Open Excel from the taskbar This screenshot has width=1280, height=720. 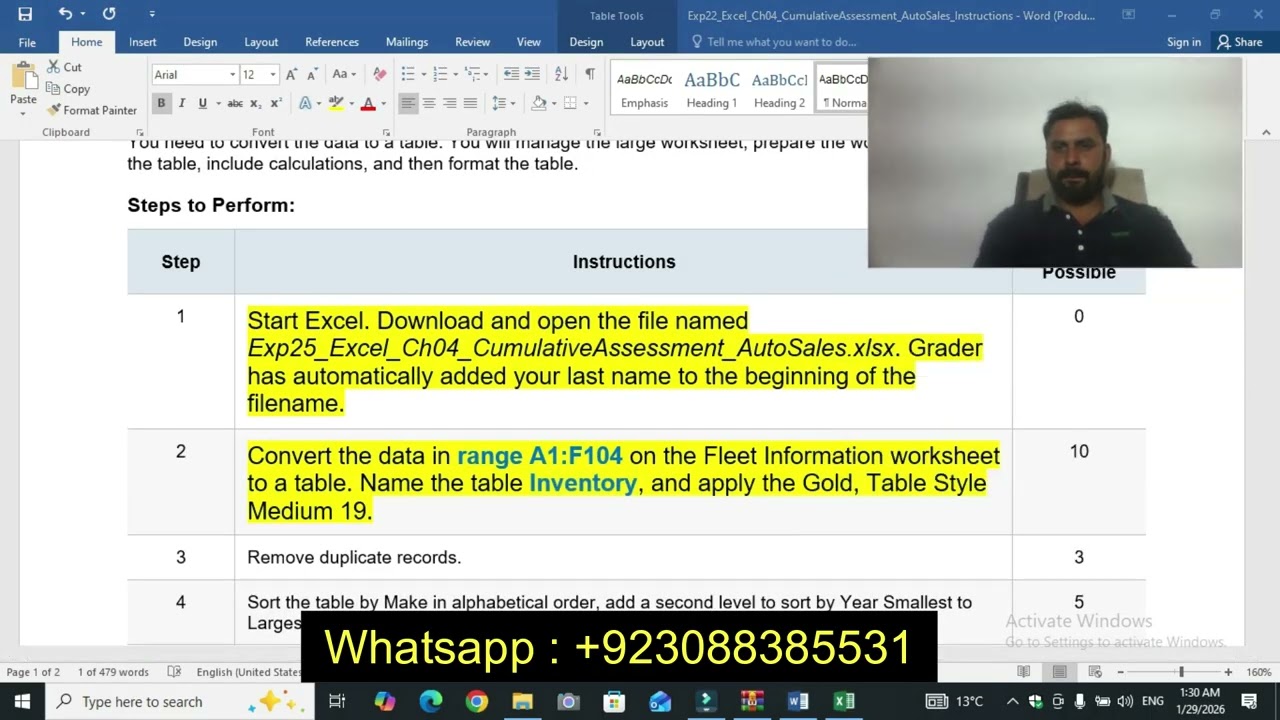tap(844, 702)
